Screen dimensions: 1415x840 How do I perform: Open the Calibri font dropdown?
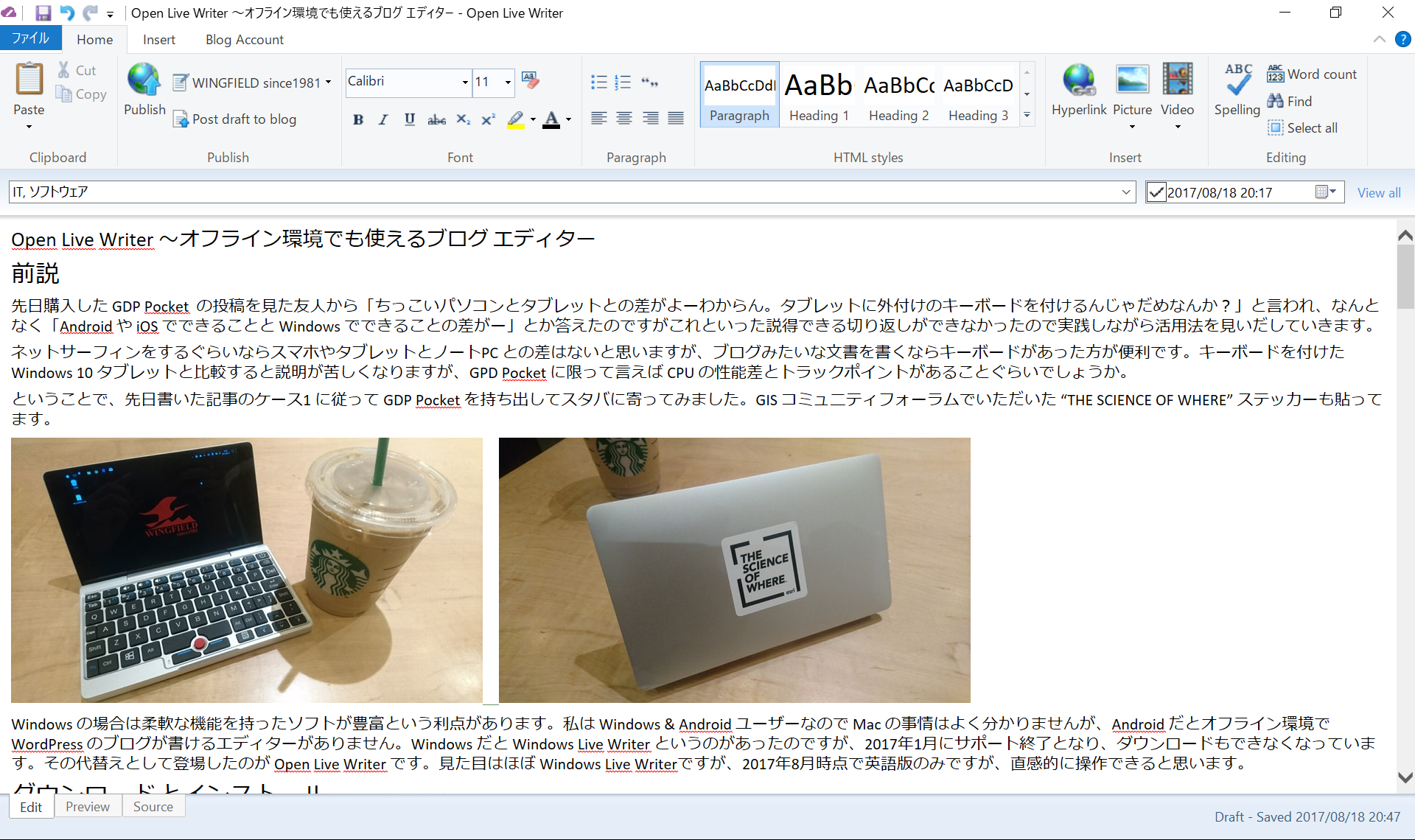(x=465, y=82)
